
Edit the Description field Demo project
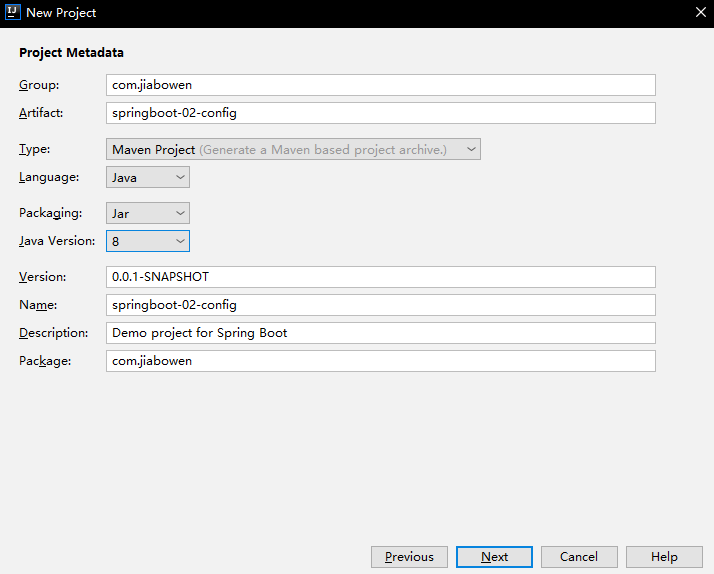(381, 333)
